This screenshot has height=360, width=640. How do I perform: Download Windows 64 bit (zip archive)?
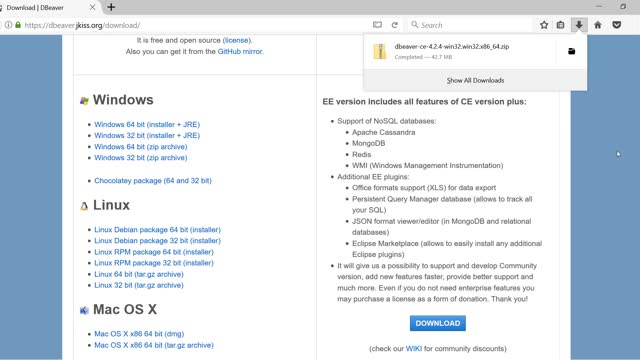140,147
